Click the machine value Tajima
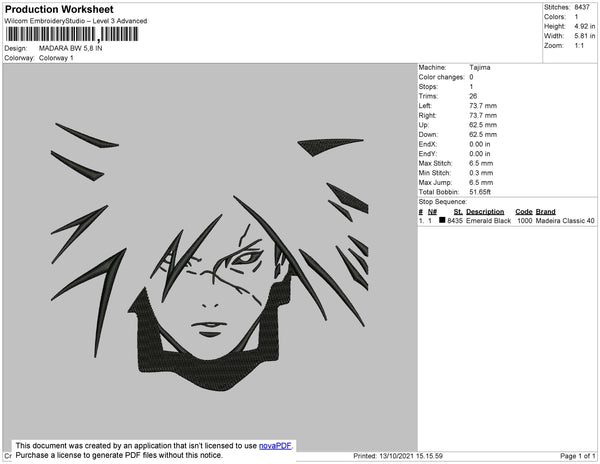 pyautogui.click(x=479, y=67)
